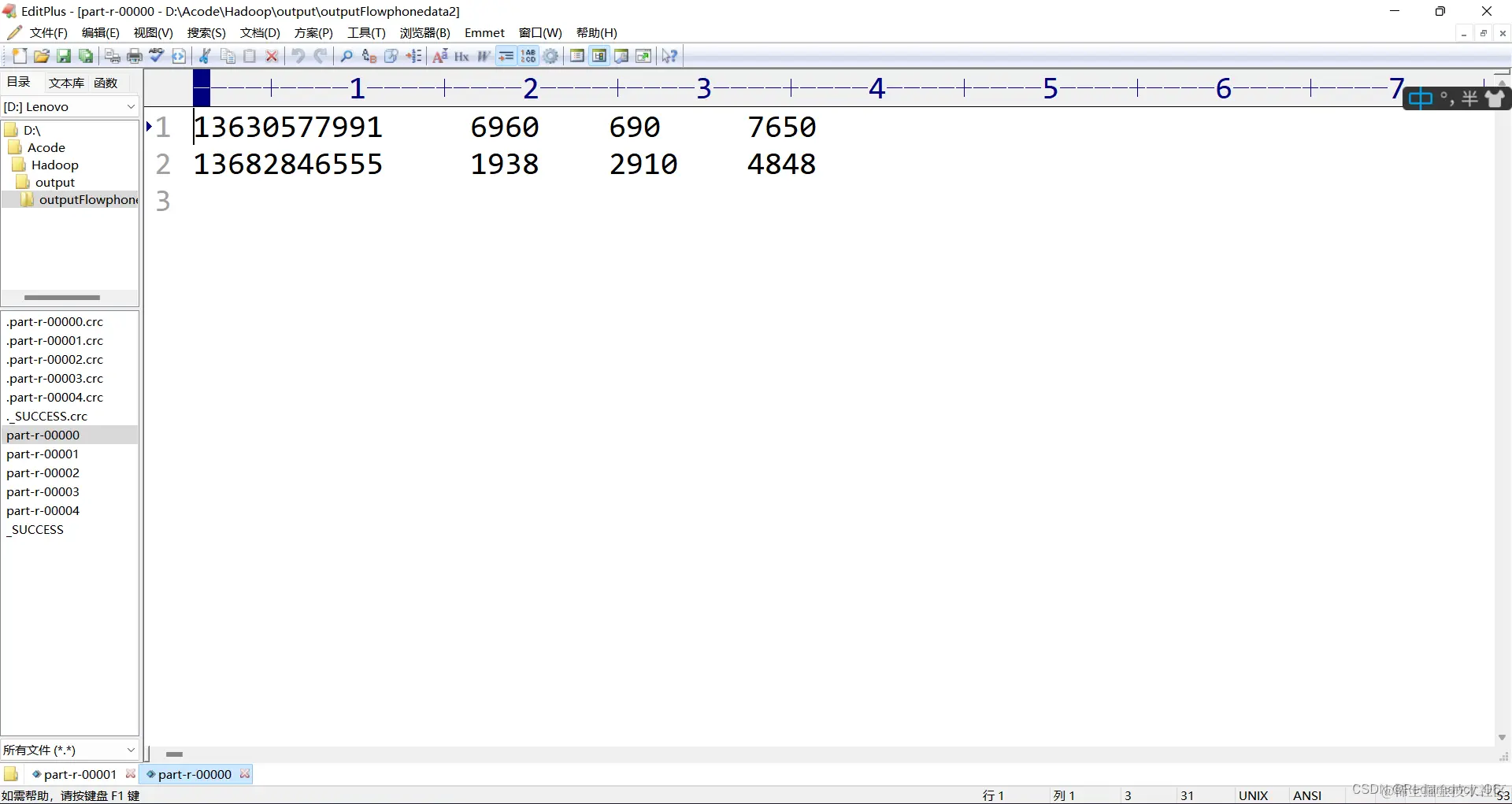Viewport: 1512px width, 804px height.
Task: Toggle the half-width 半 input mode
Action: 1470,98
